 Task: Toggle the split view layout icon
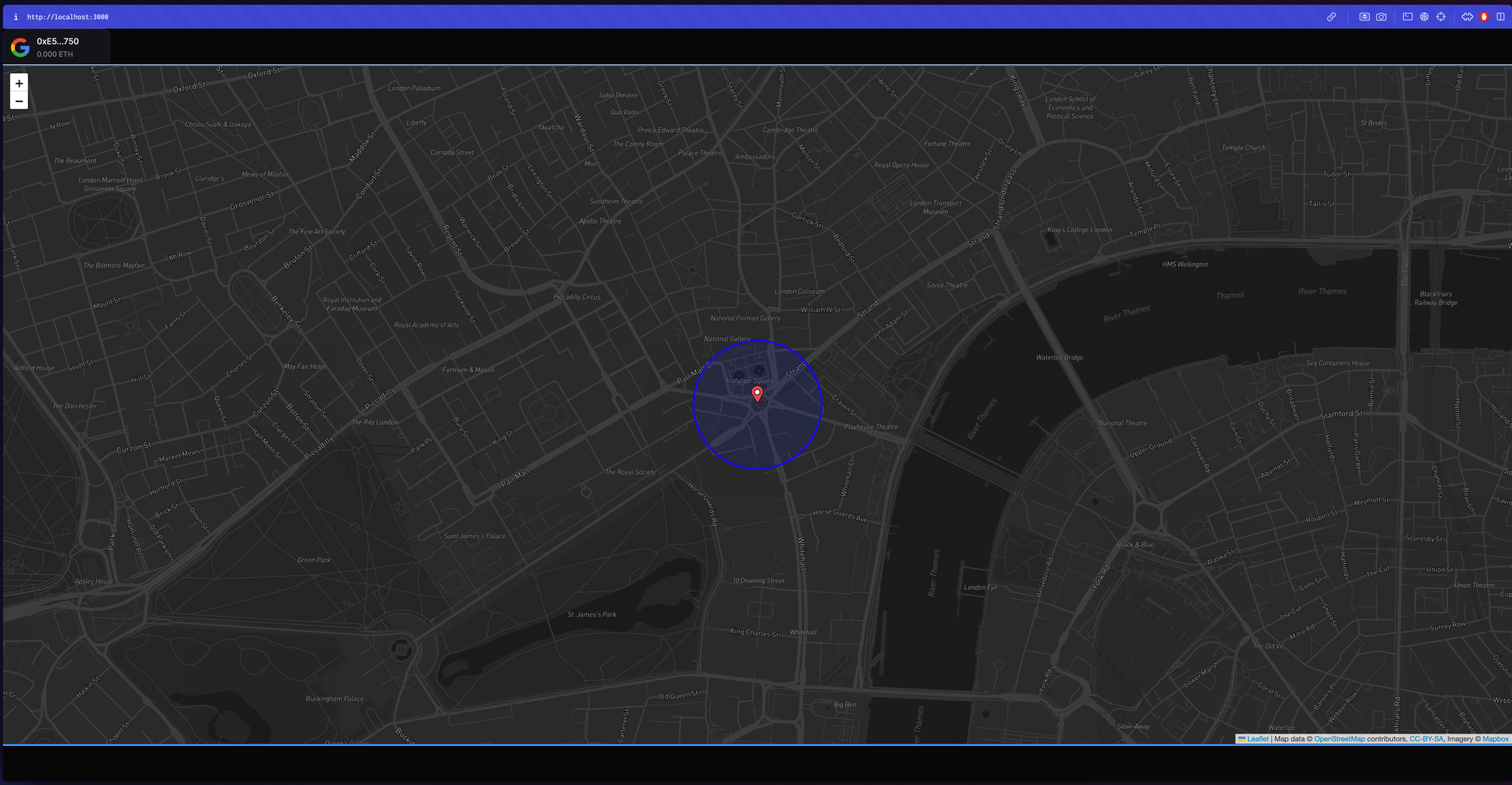coord(1501,16)
